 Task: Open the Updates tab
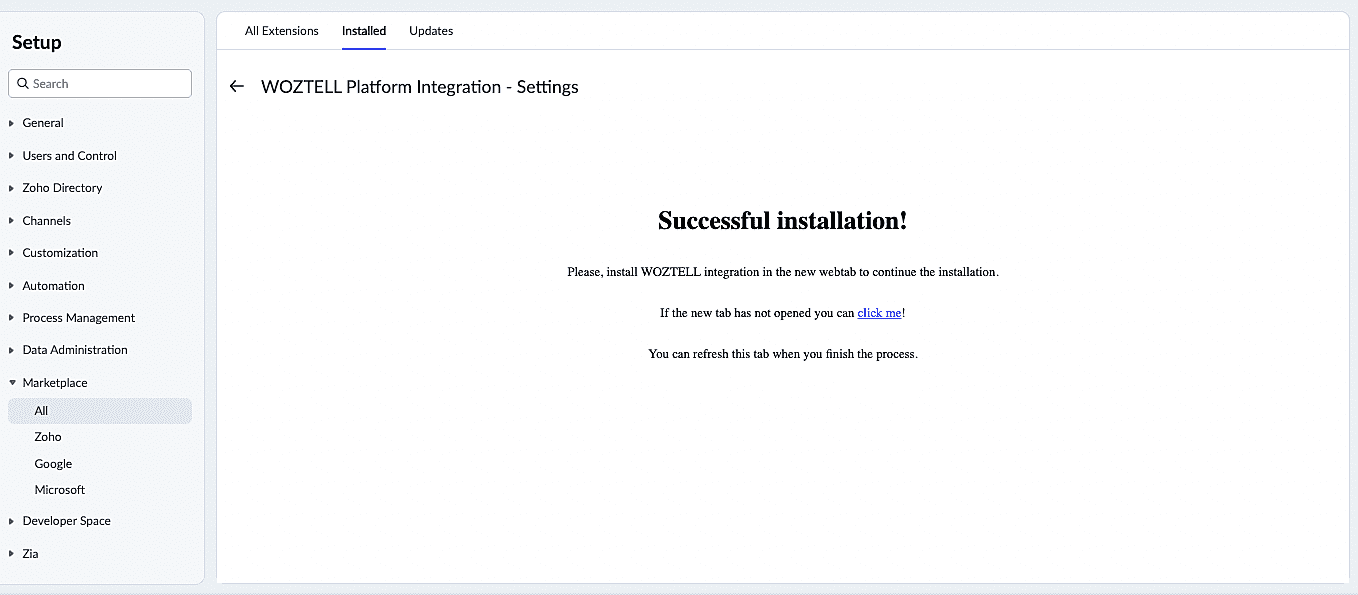[x=431, y=31]
